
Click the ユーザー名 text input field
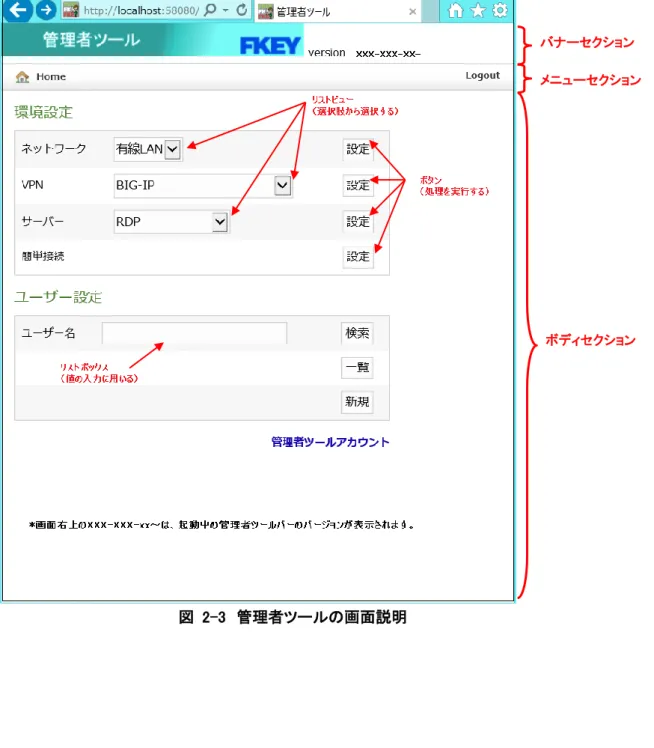(x=194, y=333)
